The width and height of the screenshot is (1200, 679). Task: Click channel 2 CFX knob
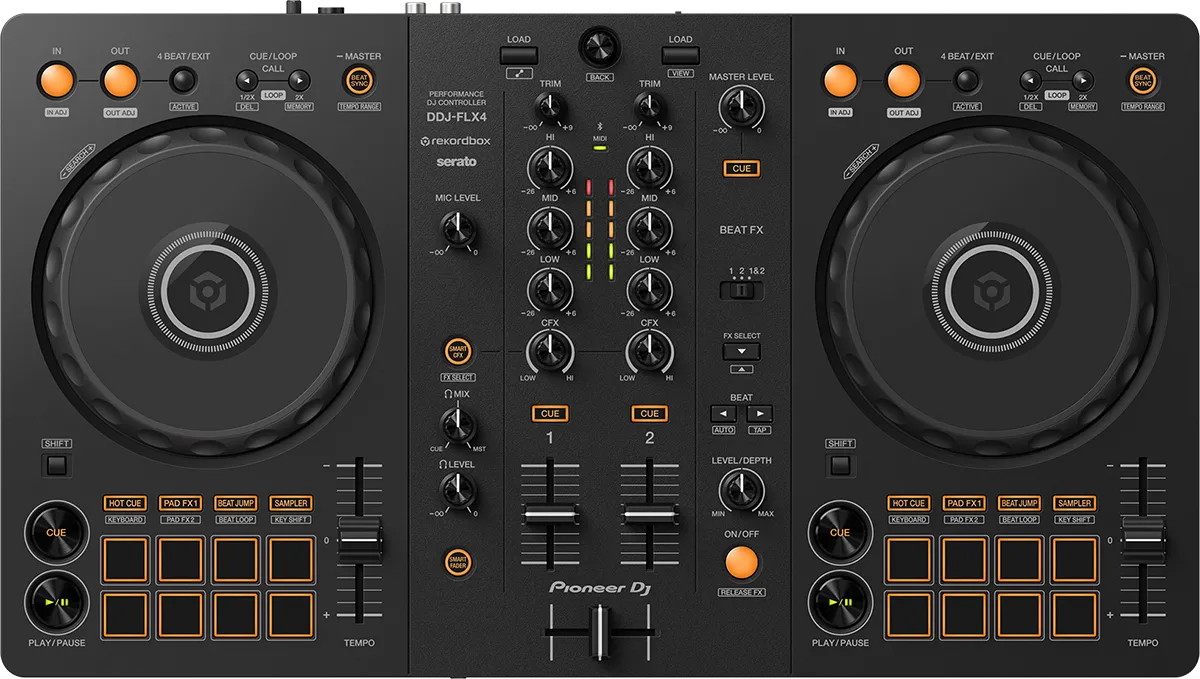649,351
